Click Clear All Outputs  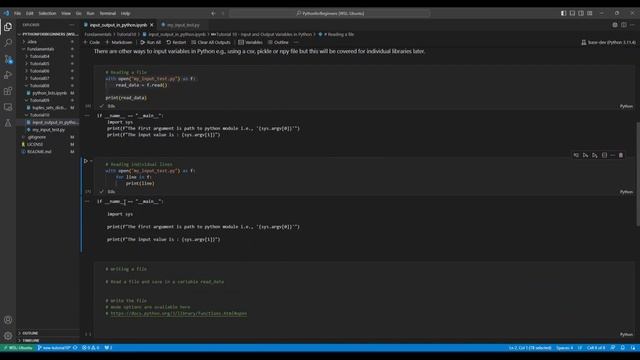coord(211,42)
